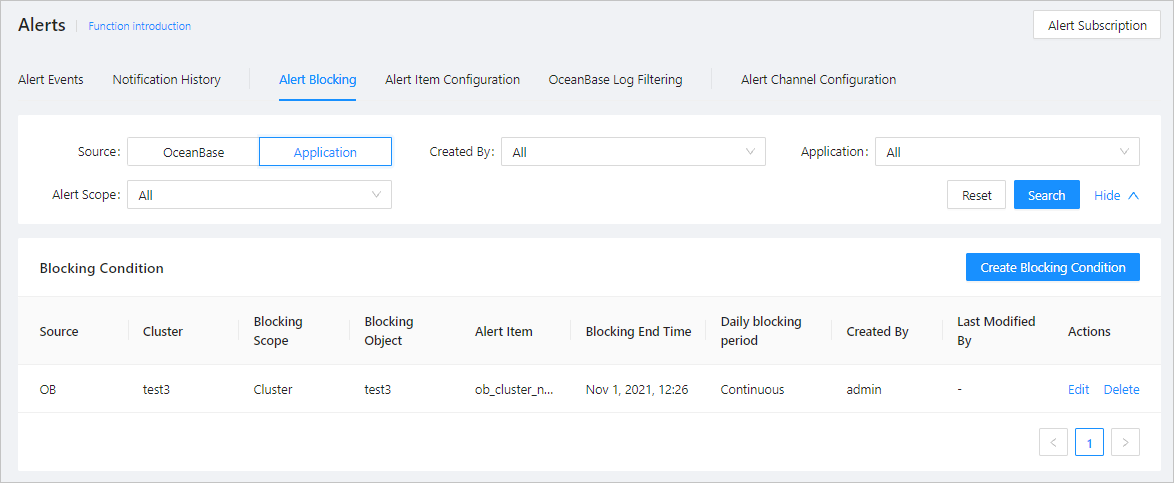Viewport: 1174px width, 483px height.
Task: Open the Function introduction link
Action: coord(139,26)
